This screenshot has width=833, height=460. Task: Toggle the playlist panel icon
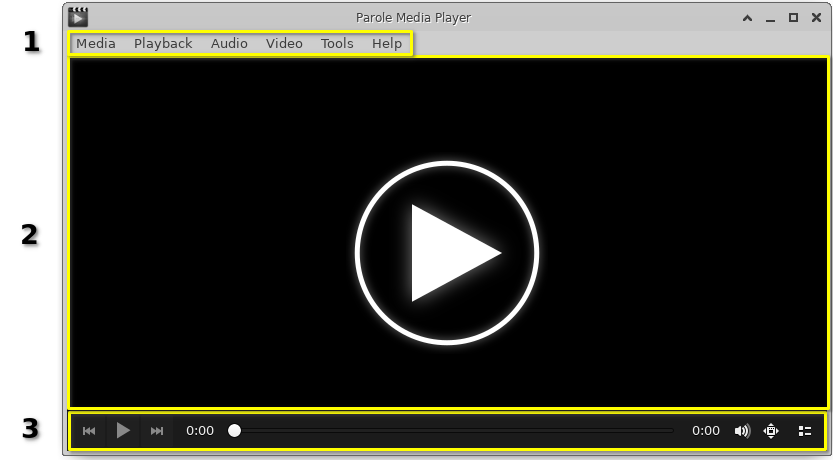click(x=804, y=431)
